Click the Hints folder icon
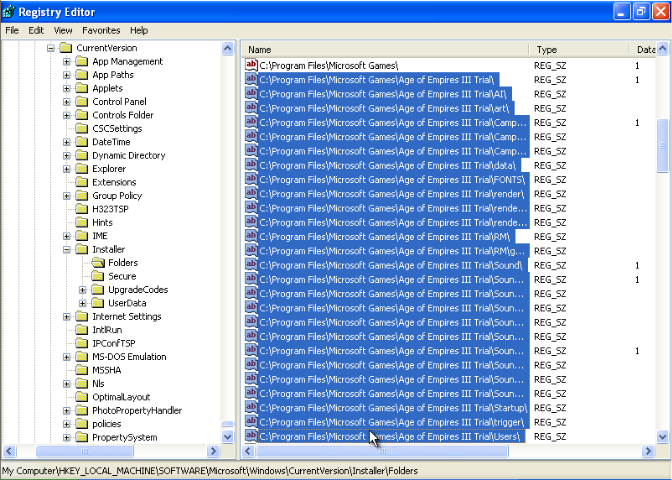Image resolution: width=672 pixels, height=480 pixels. click(81, 222)
